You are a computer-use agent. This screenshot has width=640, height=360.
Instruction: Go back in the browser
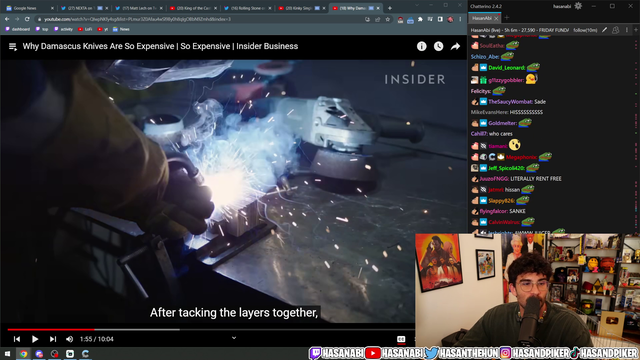(x=7, y=19)
